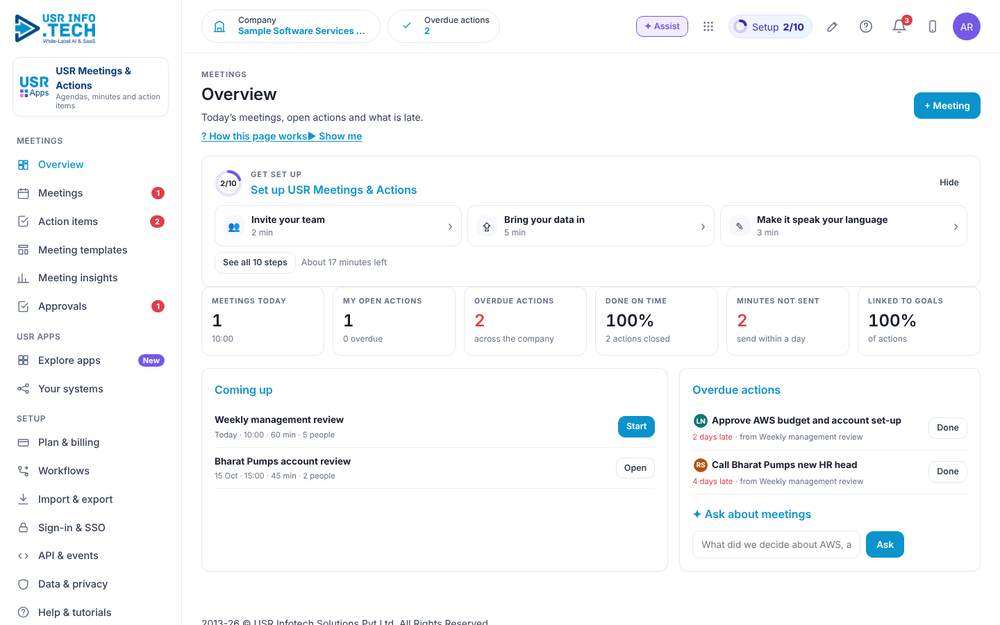Open the AR user avatar menu
1000x625 pixels.
tap(966, 27)
